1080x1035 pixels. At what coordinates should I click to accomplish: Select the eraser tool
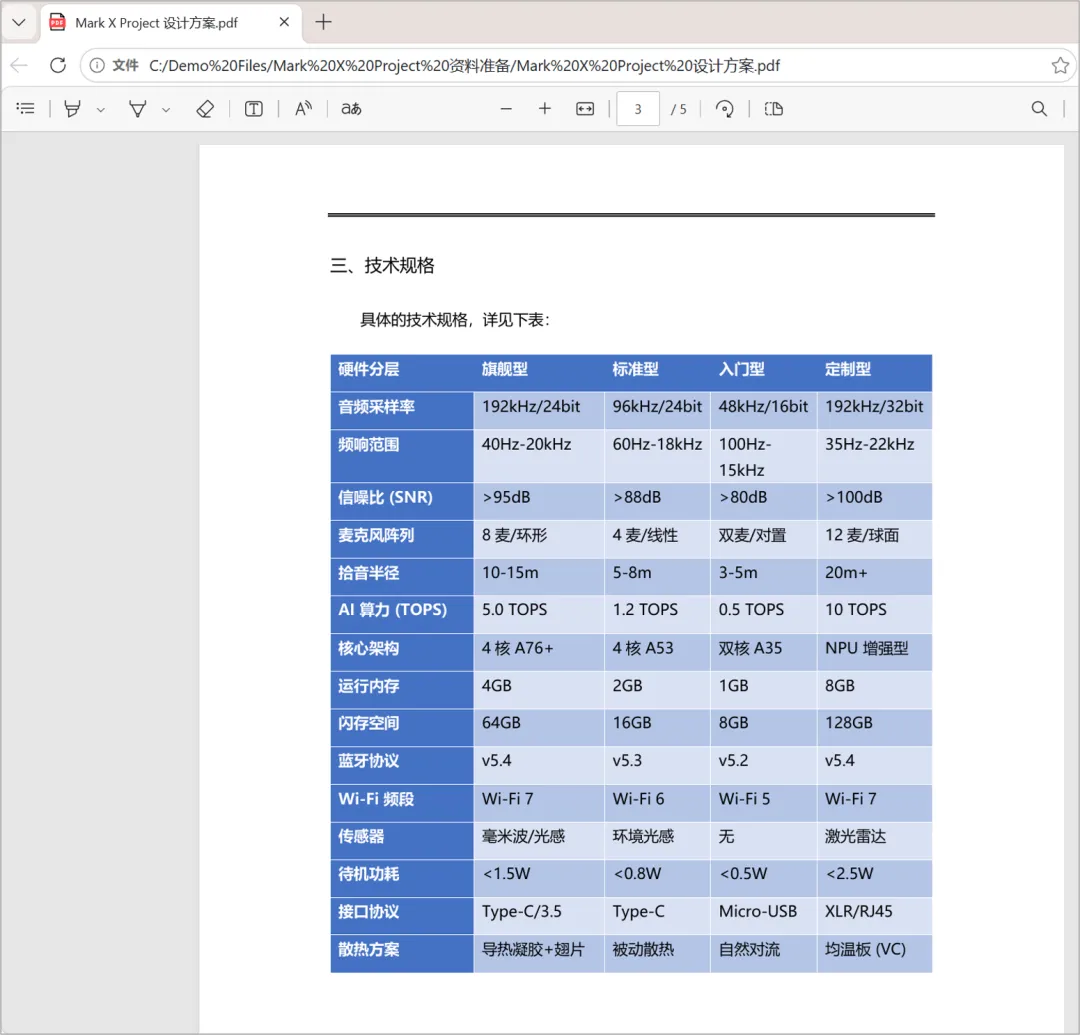point(205,109)
